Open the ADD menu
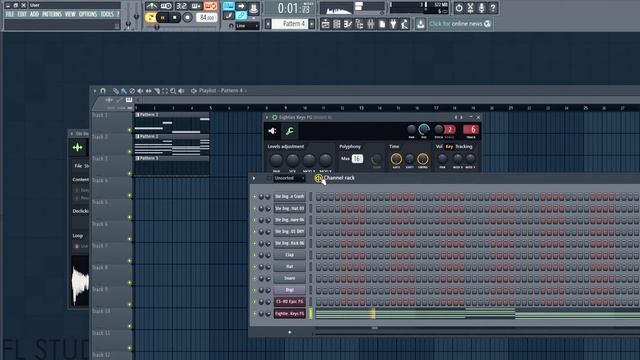640x360 pixels. point(34,14)
